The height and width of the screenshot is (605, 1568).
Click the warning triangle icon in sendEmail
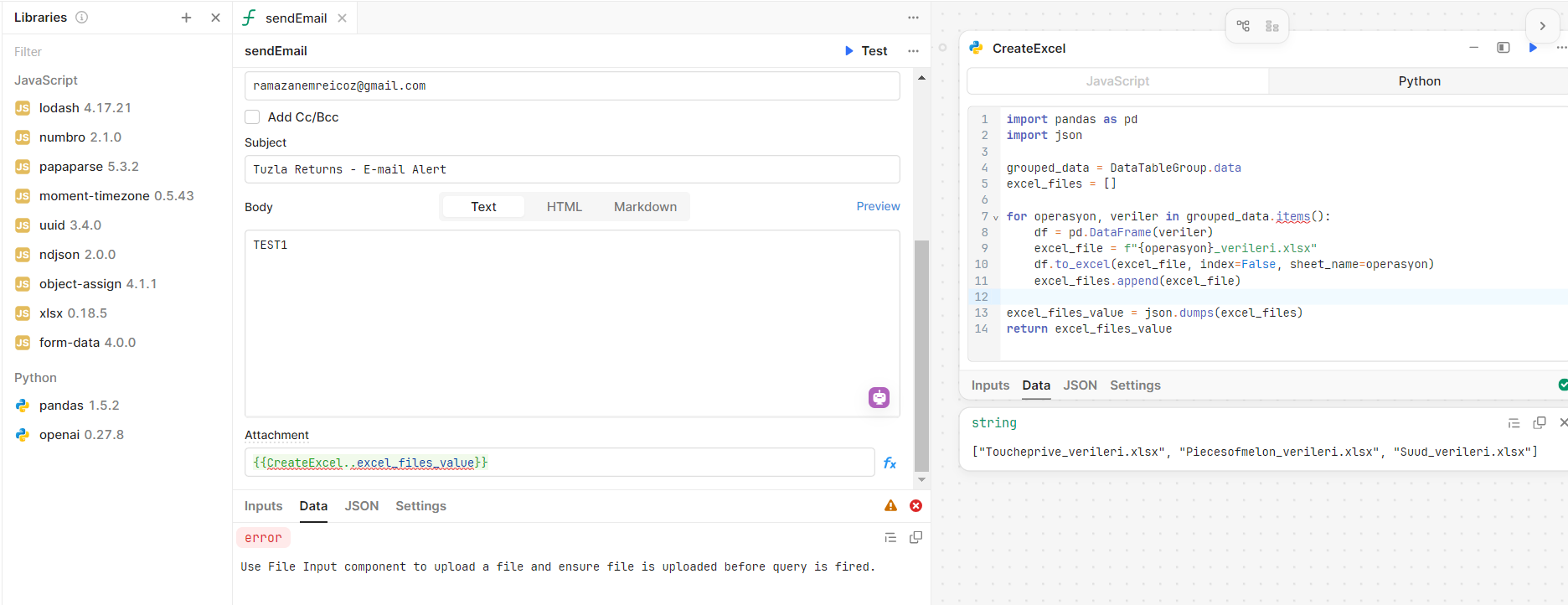pyautogui.click(x=890, y=505)
